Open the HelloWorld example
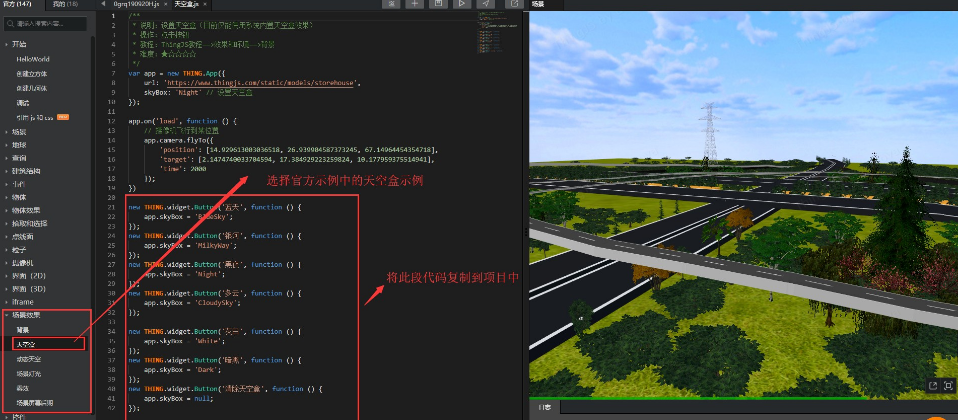This screenshot has width=958, height=420. tap(33, 59)
